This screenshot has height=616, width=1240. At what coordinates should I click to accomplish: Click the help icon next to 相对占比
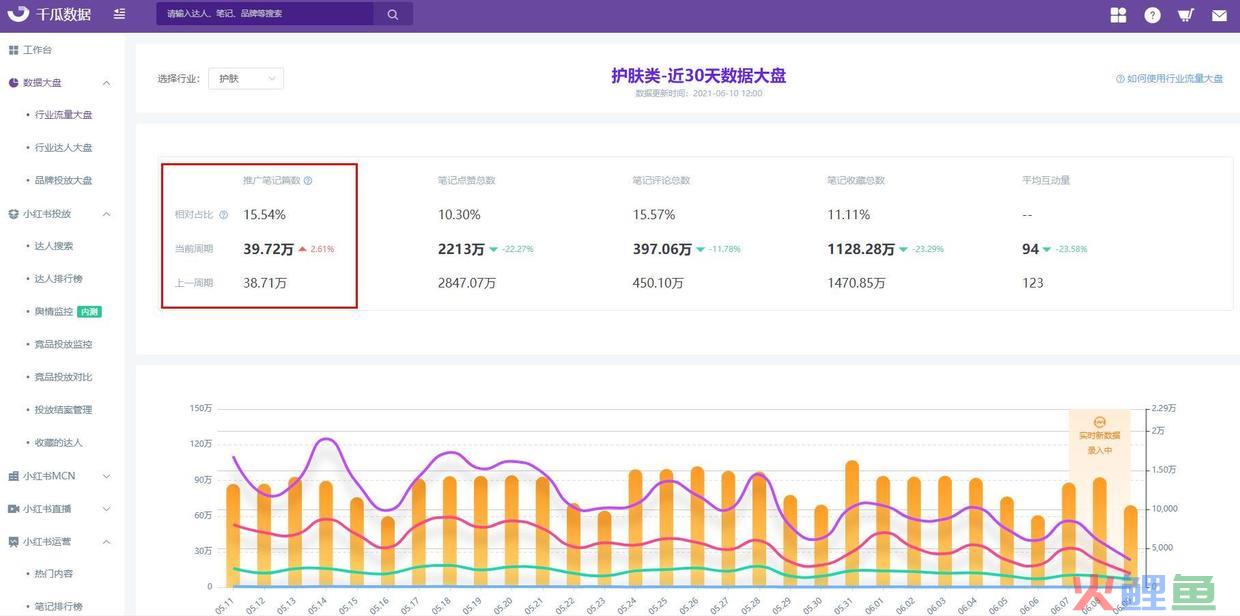(x=223, y=215)
